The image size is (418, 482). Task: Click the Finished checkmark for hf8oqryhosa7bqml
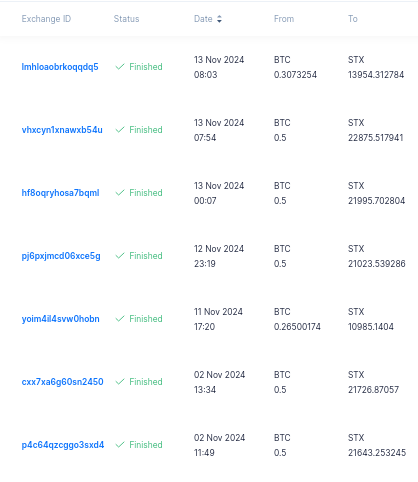(x=120, y=193)
